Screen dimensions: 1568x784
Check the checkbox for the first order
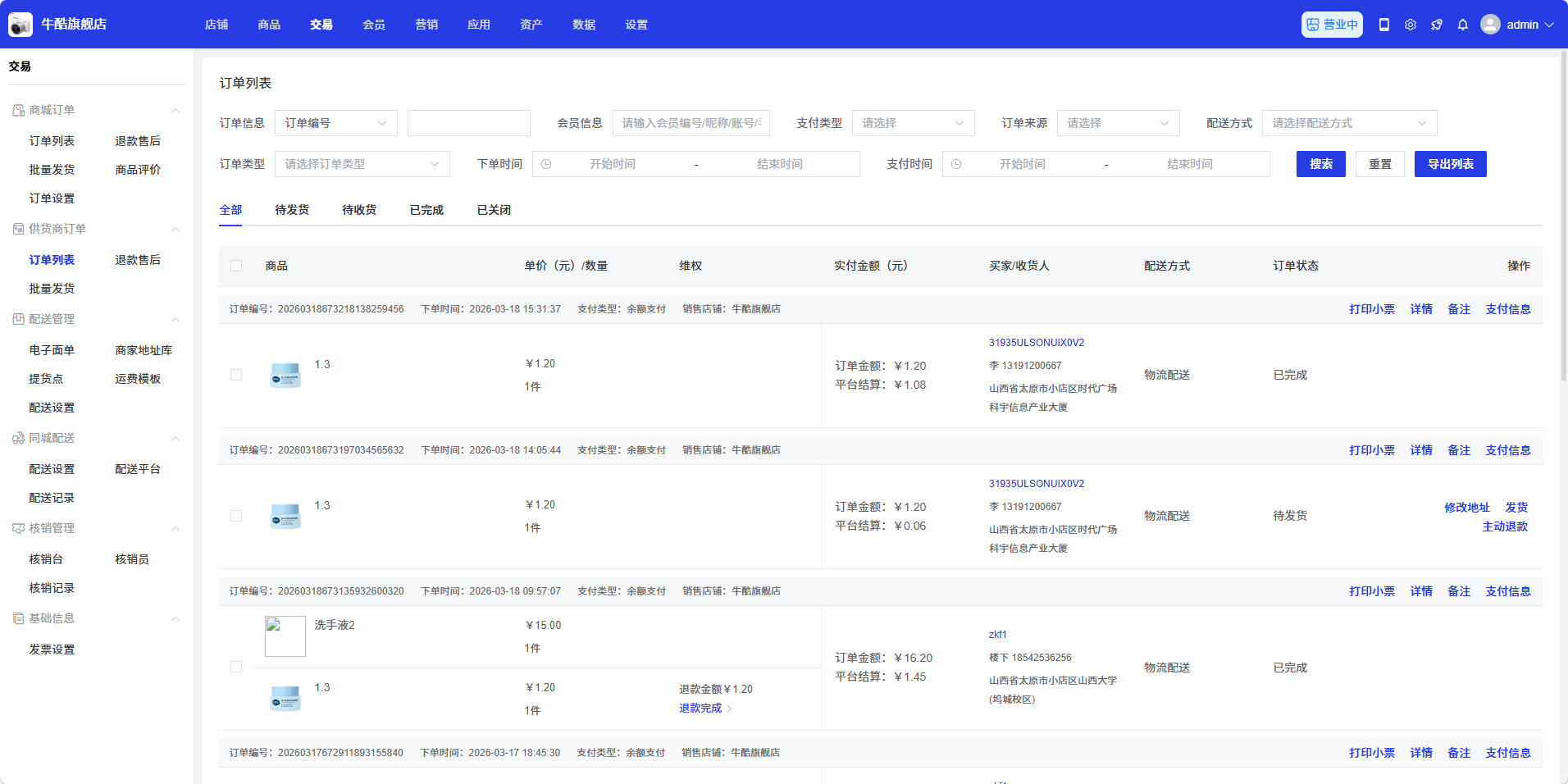click(236, 375)
